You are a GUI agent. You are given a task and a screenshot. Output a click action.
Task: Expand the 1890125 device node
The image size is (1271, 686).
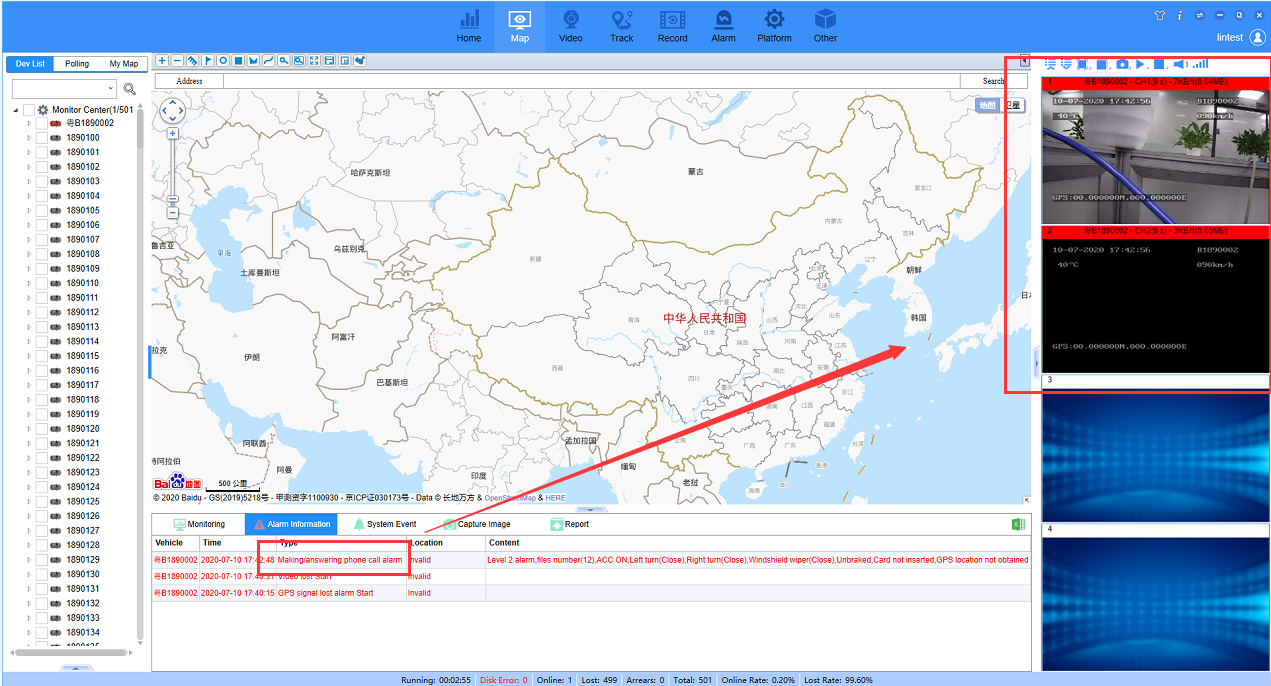click(x=29, y=501)
